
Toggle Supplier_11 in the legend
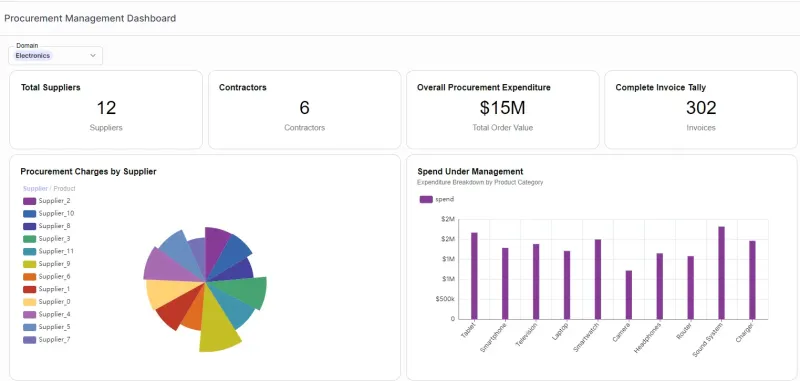pyautogui.click(x=48, y=251)
